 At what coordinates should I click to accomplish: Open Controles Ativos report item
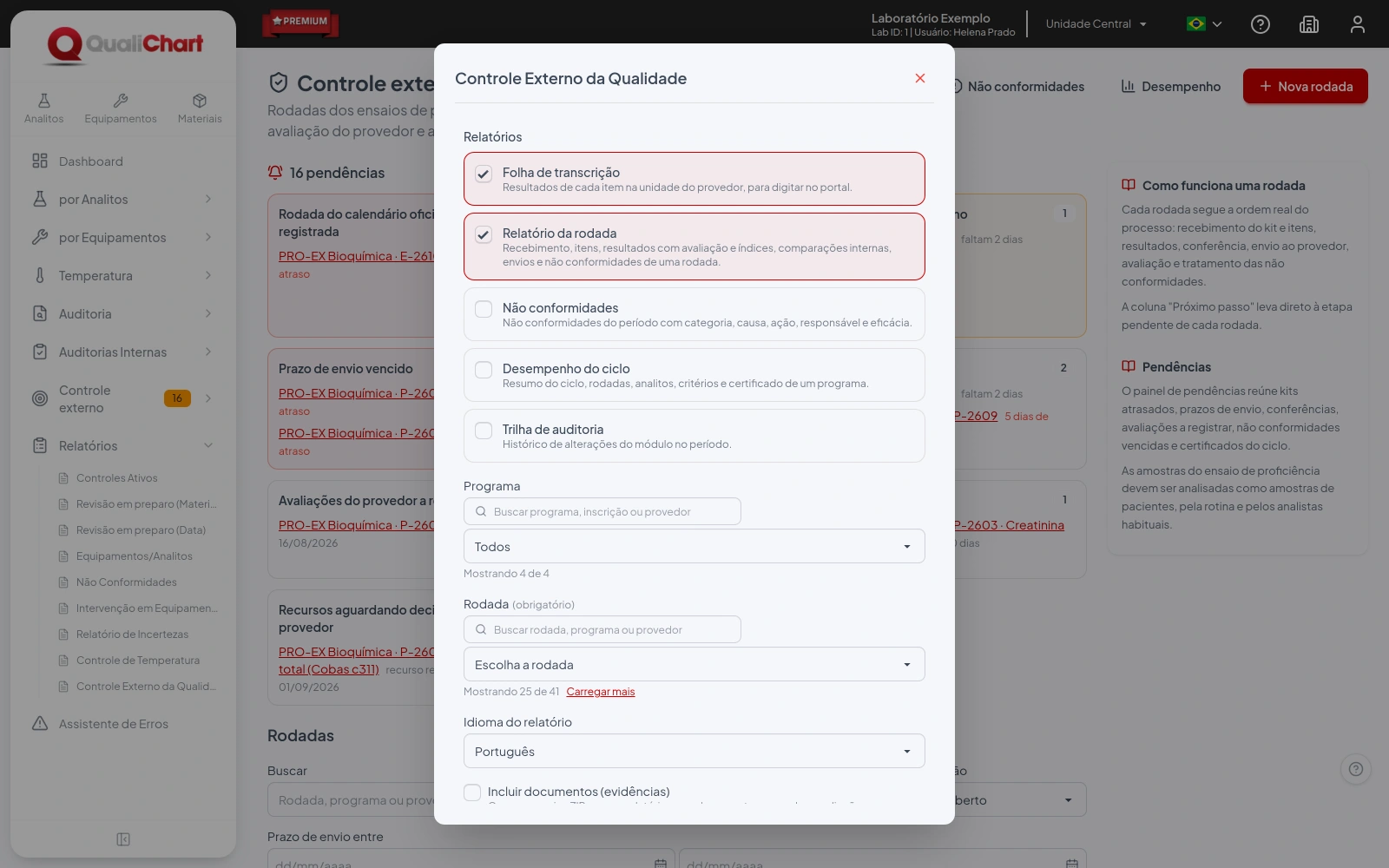click(x=117, y=477)
